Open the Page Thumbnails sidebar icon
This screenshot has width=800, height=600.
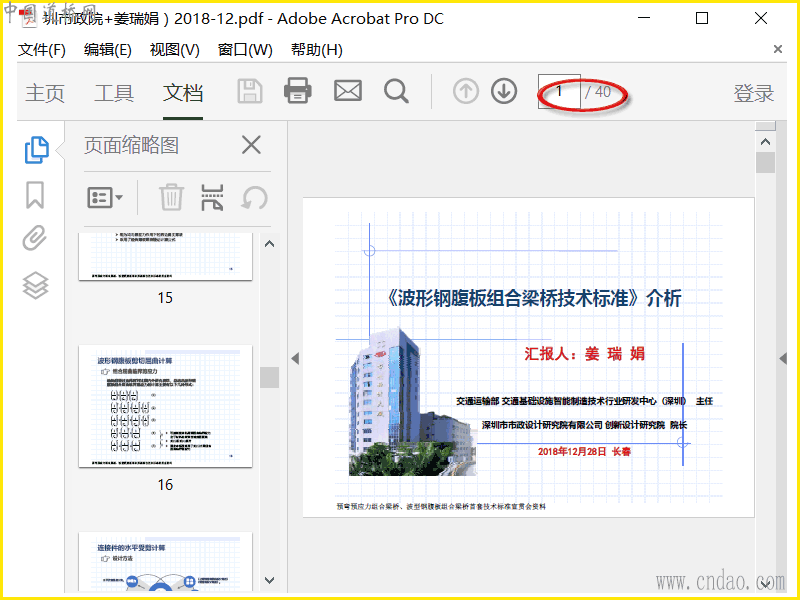click(37, 149)
